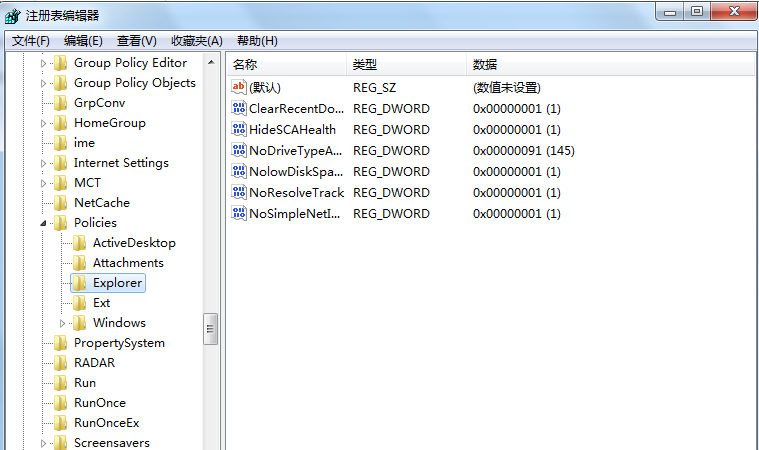Collapse the Policies key
The width and height of the screenshot is (759, 450).
(43, 223)
